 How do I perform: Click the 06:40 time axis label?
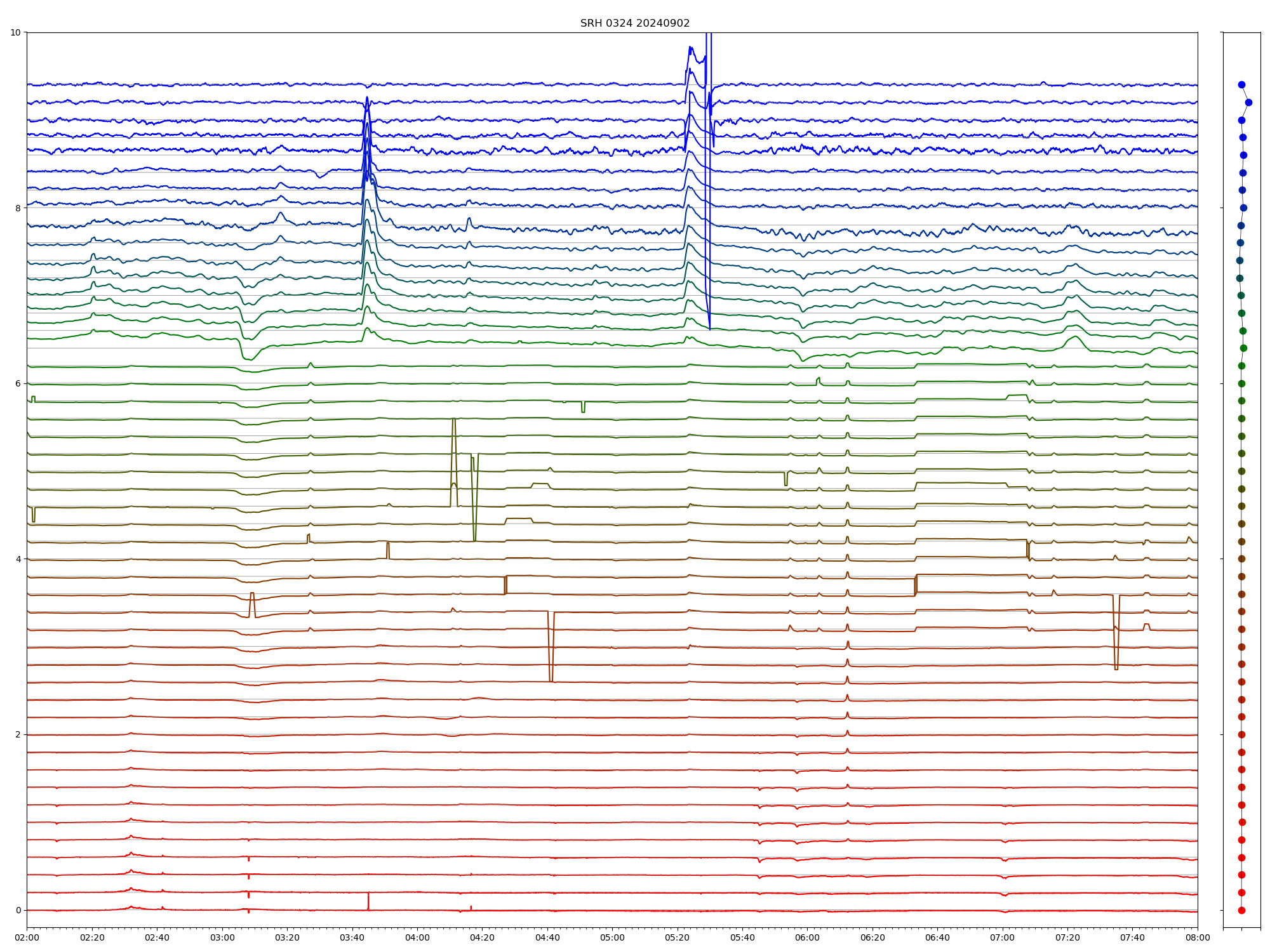click(x=937, y=937)
